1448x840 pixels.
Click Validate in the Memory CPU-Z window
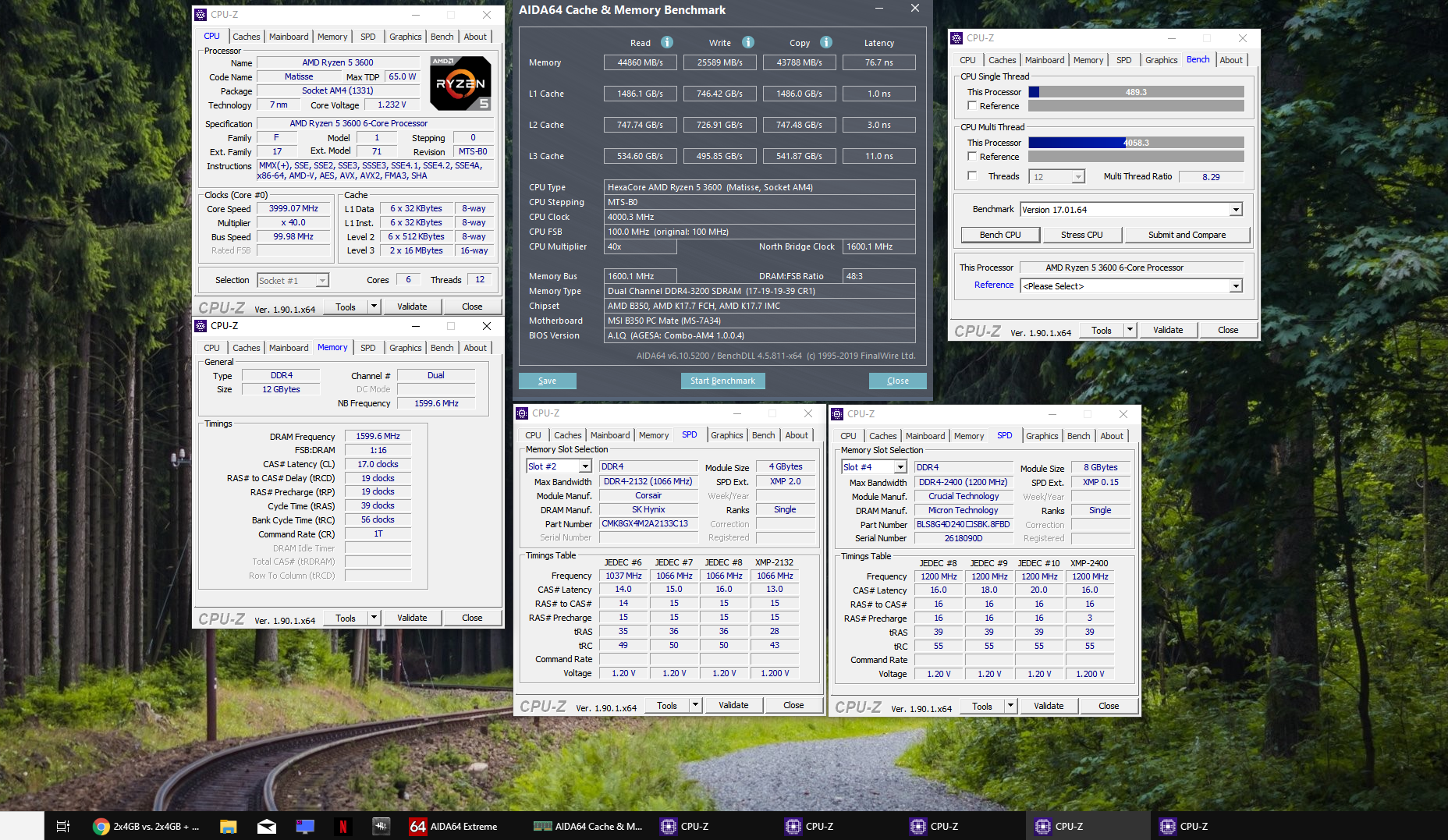[x=412, y=618]
